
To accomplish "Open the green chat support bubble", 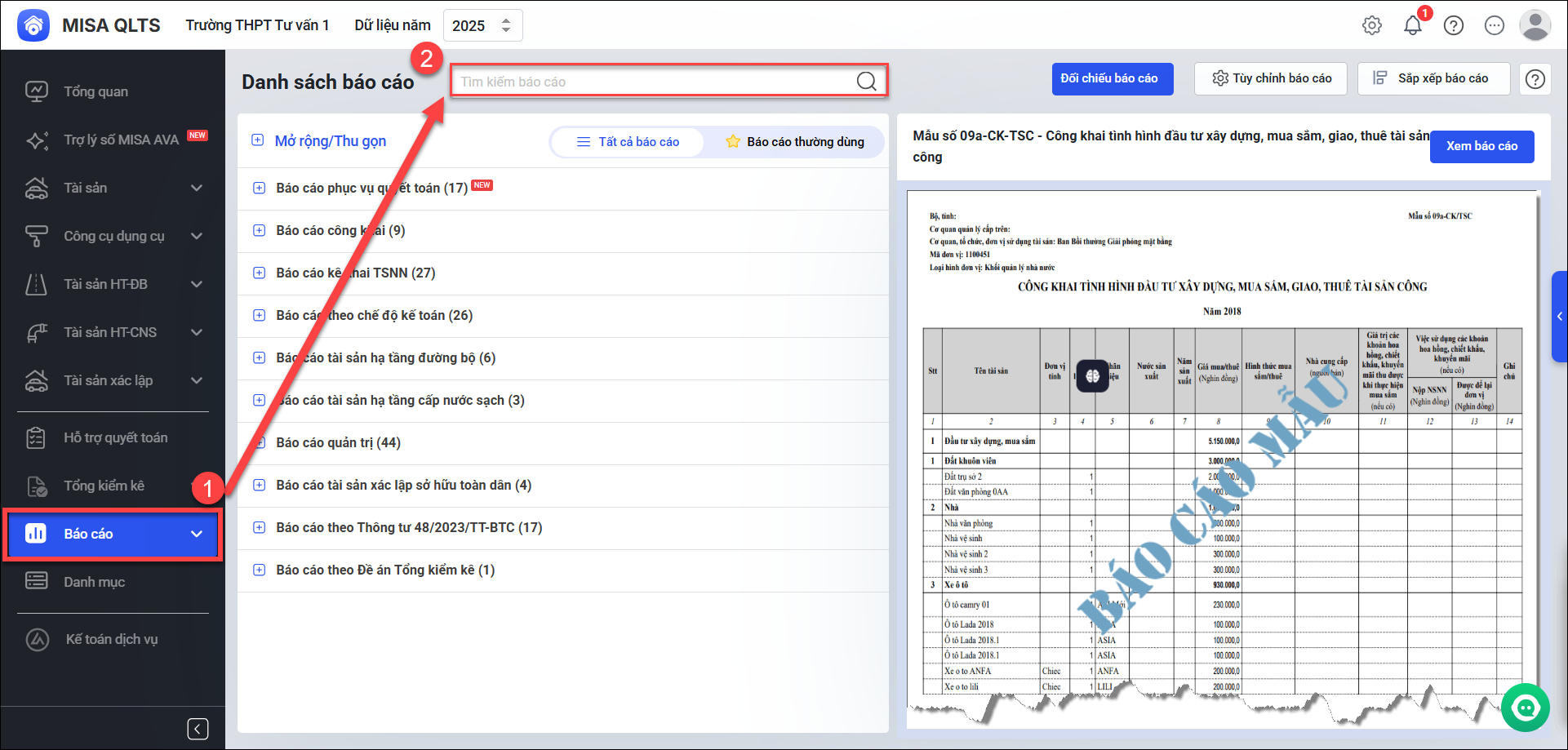I will click(x=1525, y=708).
